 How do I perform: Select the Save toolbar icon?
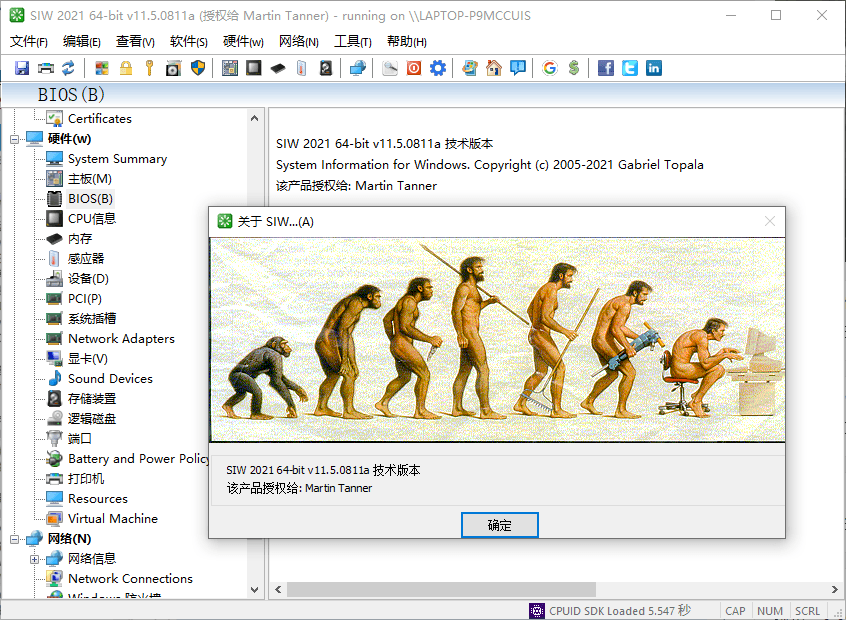[21, 67]
